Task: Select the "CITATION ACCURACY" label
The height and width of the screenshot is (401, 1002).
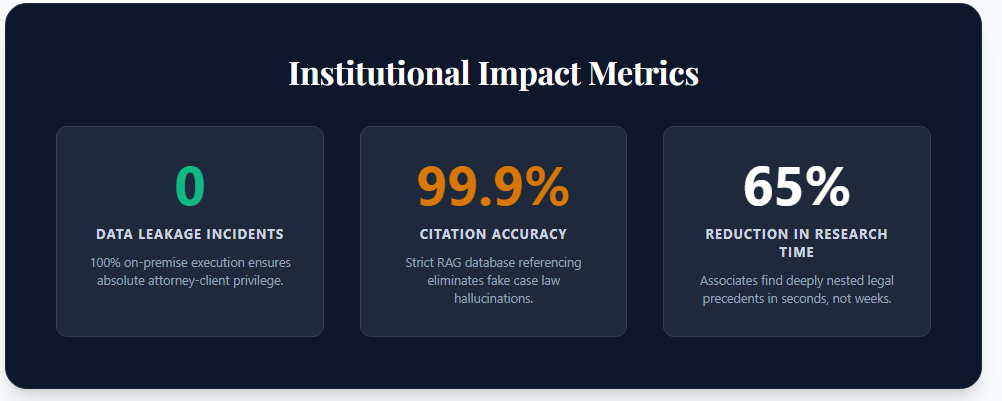Action: (x=493, y=234)
